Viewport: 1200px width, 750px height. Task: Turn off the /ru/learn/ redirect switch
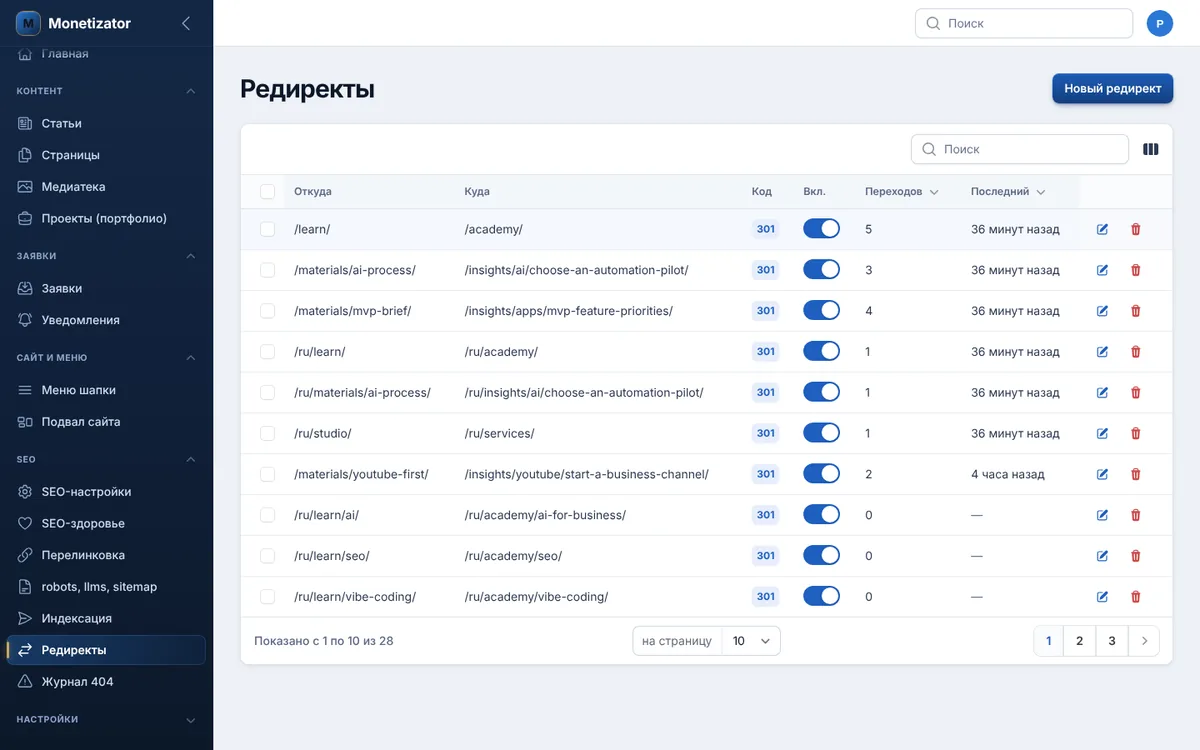tap(821, 352)
